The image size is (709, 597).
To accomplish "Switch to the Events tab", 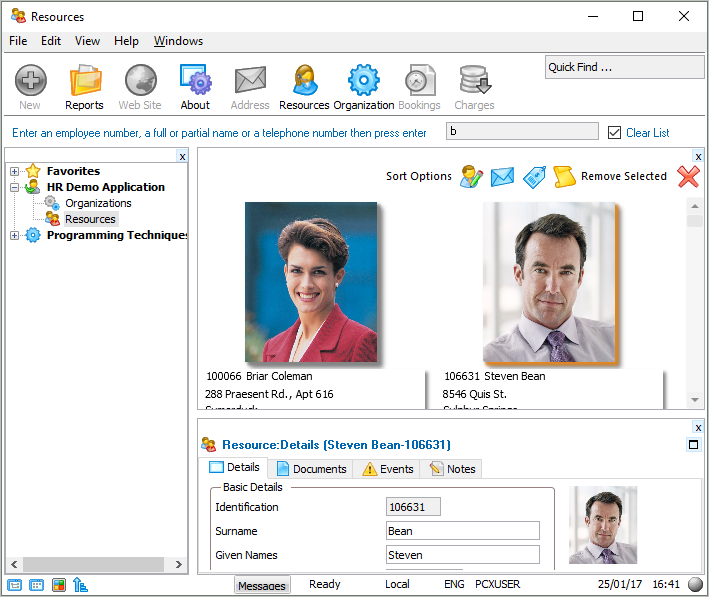I will pyautogui.click(x=388, y=469).
